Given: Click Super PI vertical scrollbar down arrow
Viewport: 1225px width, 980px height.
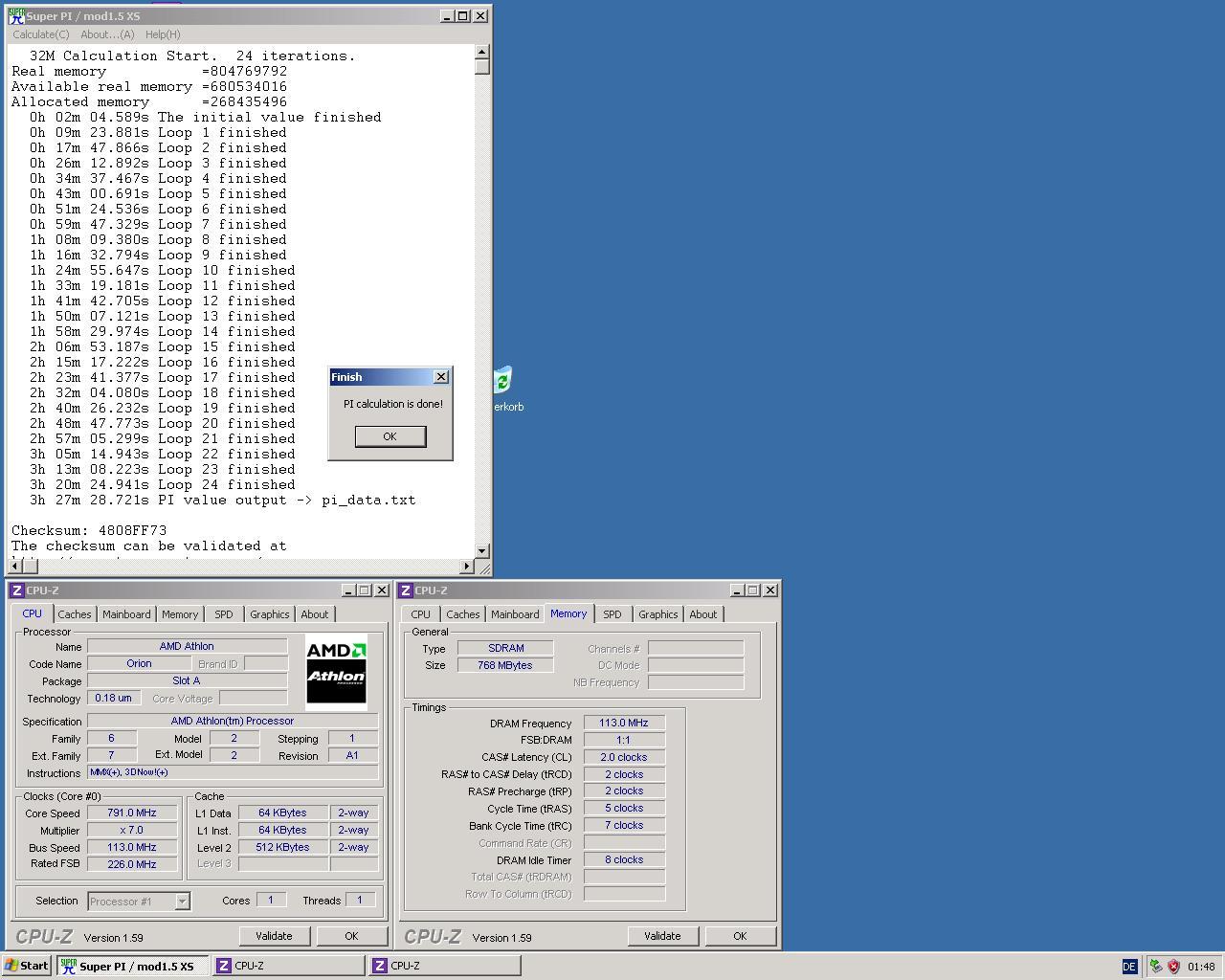Looking at the screenshot, I should (482, 551).
